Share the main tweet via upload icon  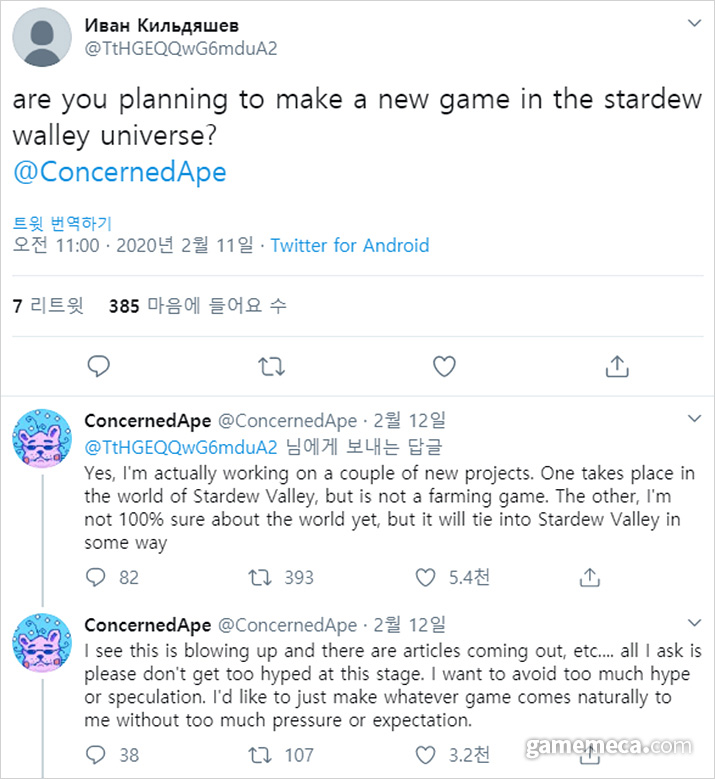click(617, 366)
